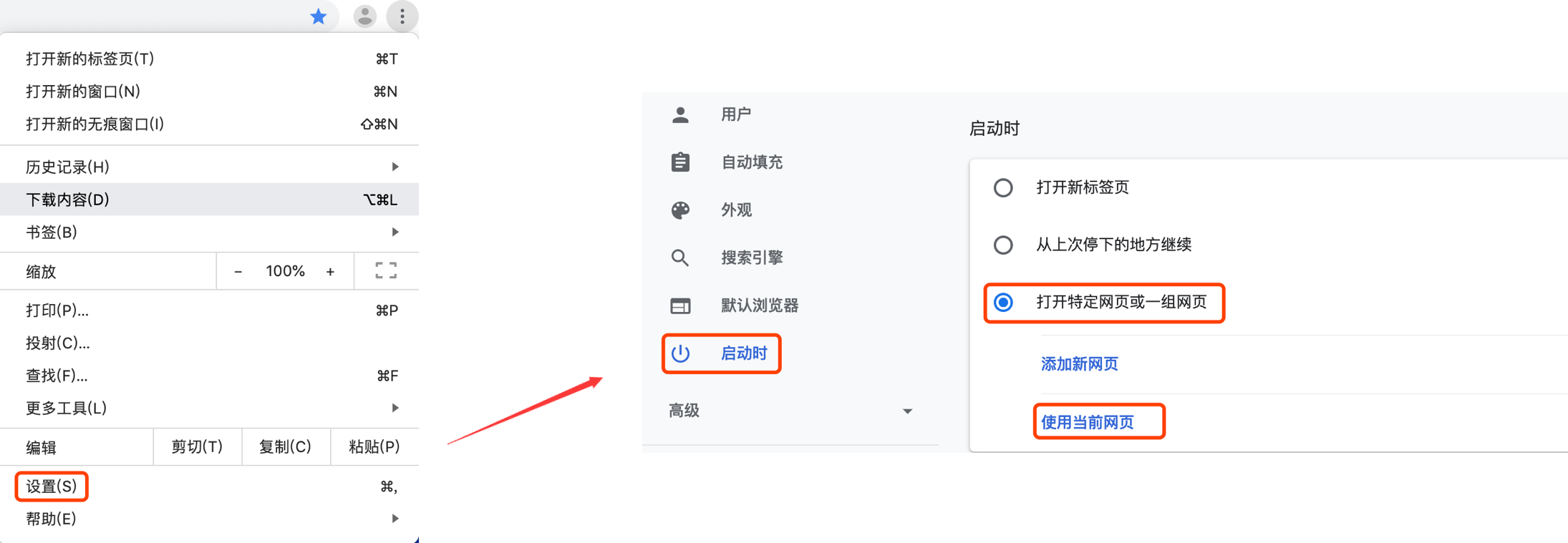The image size is (1568, 543).
Task: Click the 用户 person icon in sidebar
Action: tap(680, 114)
